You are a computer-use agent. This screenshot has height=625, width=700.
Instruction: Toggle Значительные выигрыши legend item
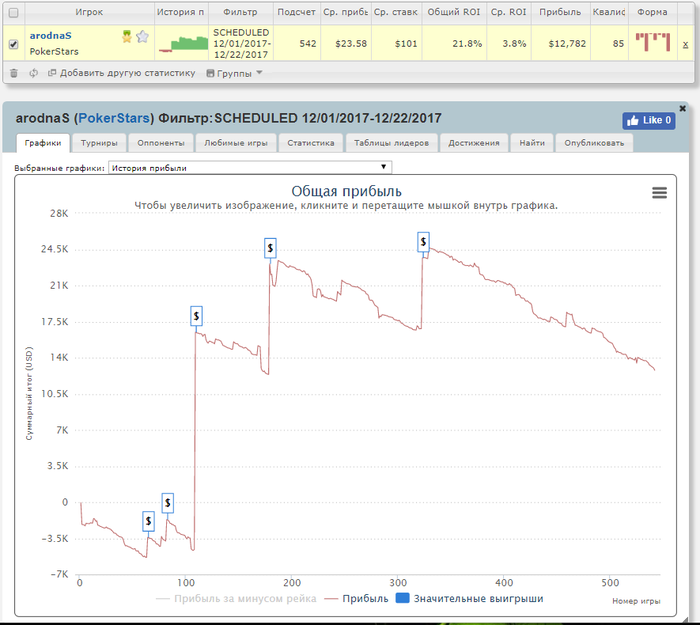click(x=470, y=599)
